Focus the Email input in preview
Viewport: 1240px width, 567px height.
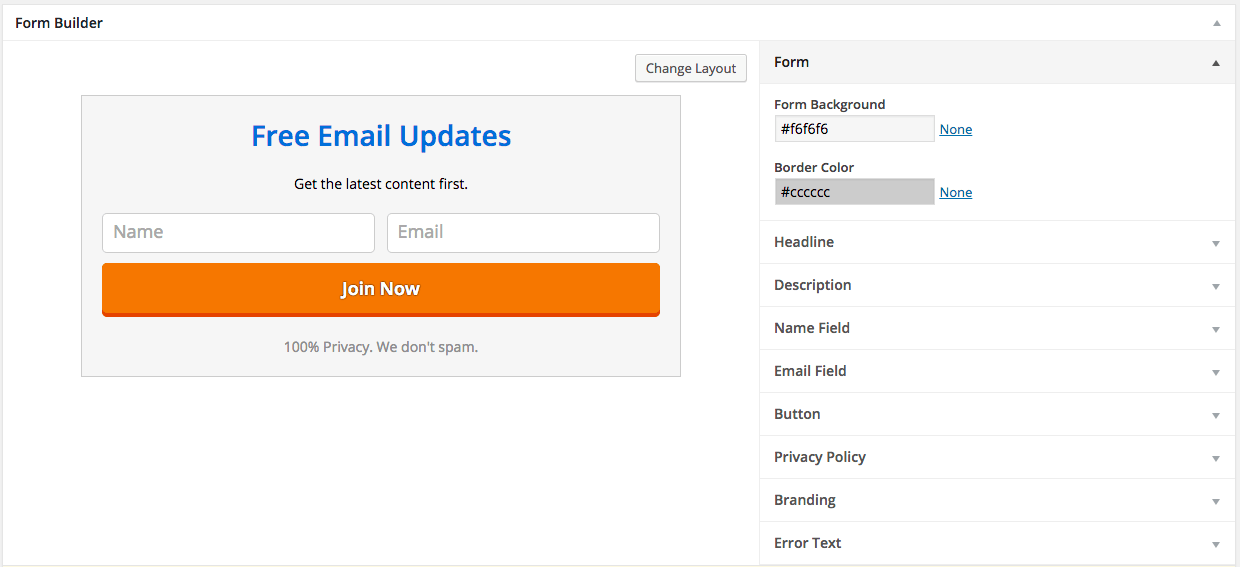coord(523,232)
